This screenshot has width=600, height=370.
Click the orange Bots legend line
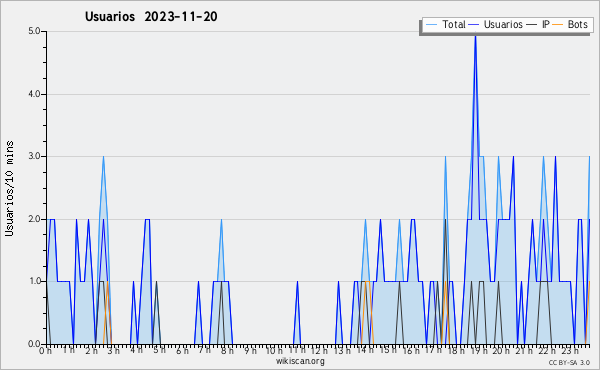(x=558, y=25)
